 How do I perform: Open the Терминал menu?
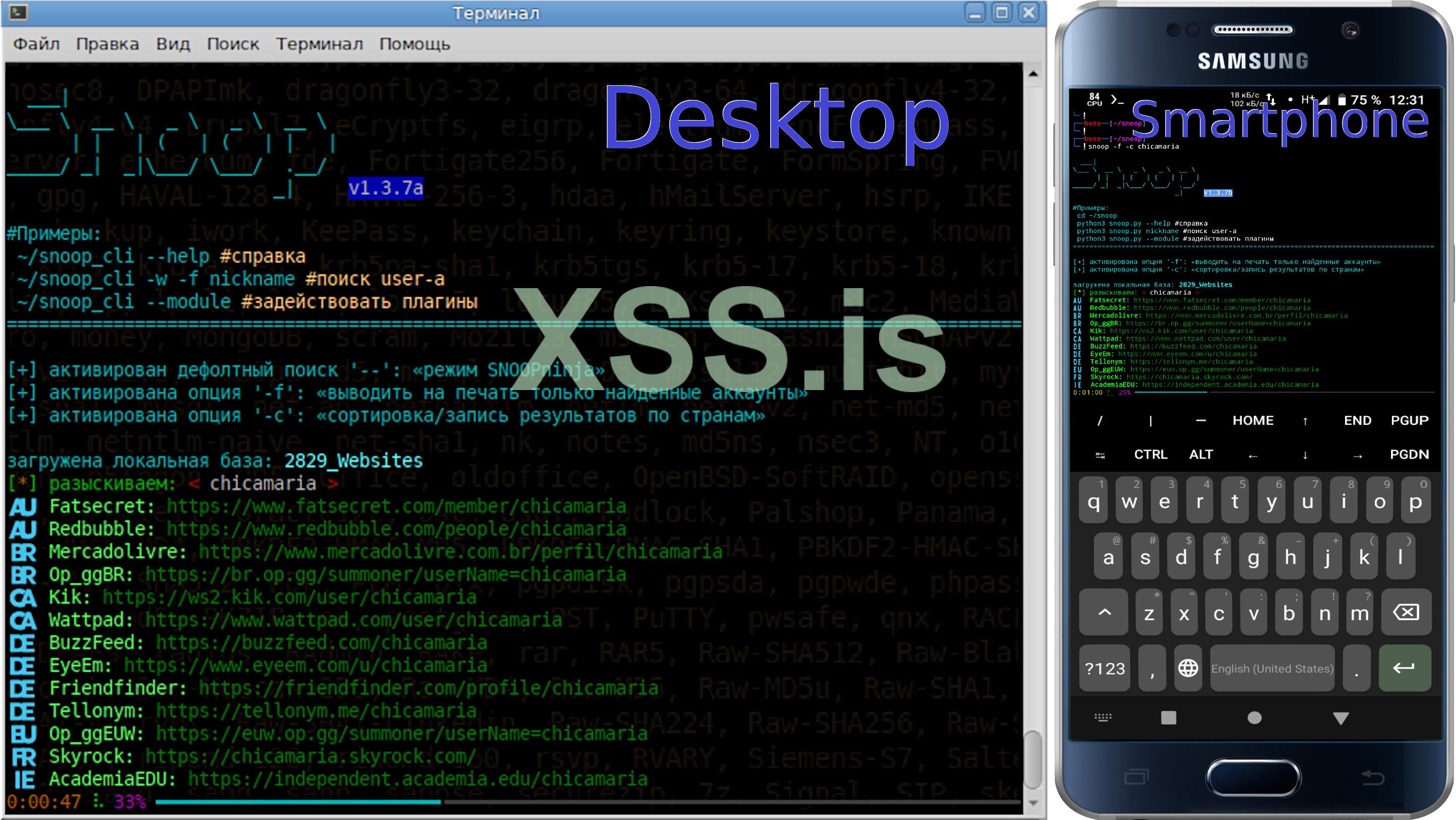point(319,44)
